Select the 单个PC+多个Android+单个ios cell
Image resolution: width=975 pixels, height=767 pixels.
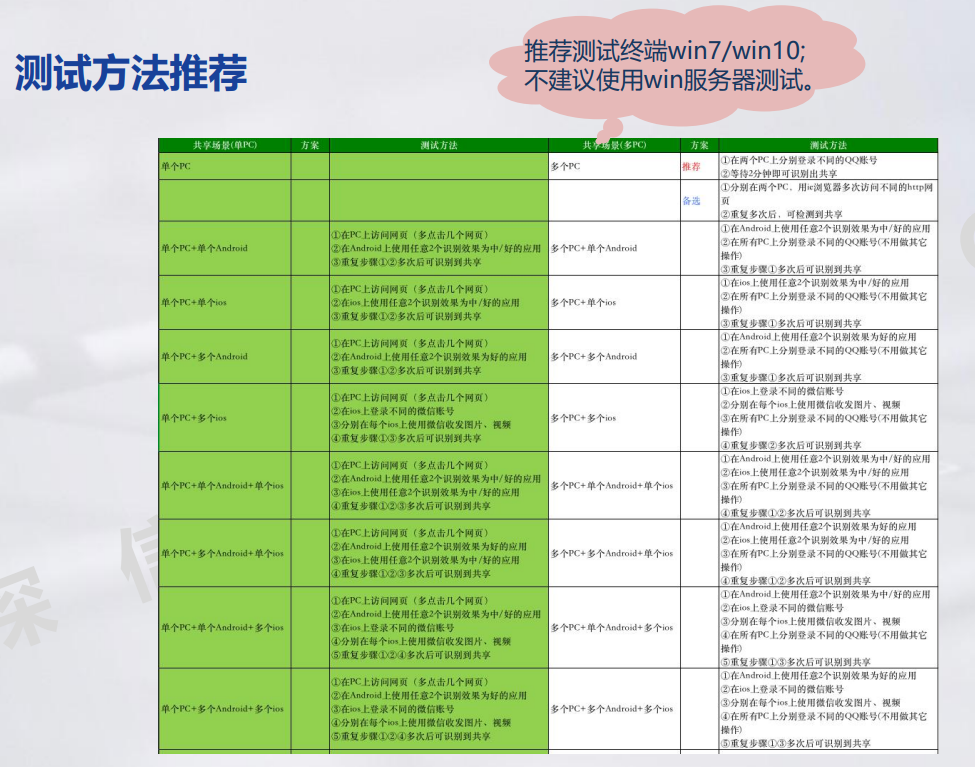[x=224, y=553]
